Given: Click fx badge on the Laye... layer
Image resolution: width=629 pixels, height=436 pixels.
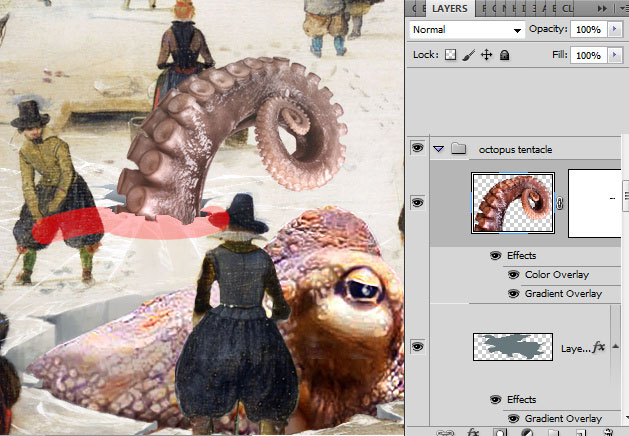Looking at the screenshot, I should tap(599, 347).
